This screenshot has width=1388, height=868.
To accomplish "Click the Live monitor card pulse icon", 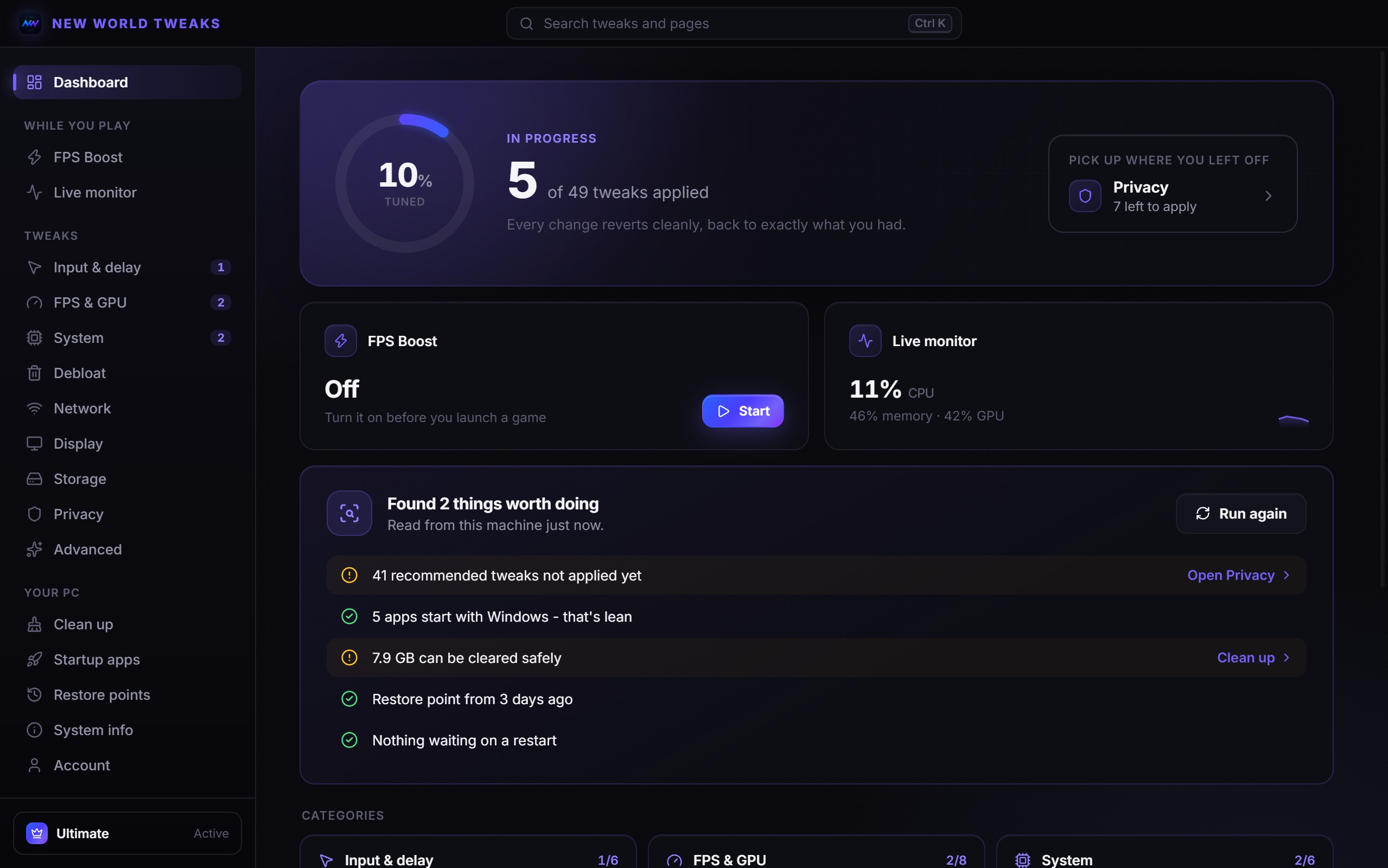I will pos(865,341).
